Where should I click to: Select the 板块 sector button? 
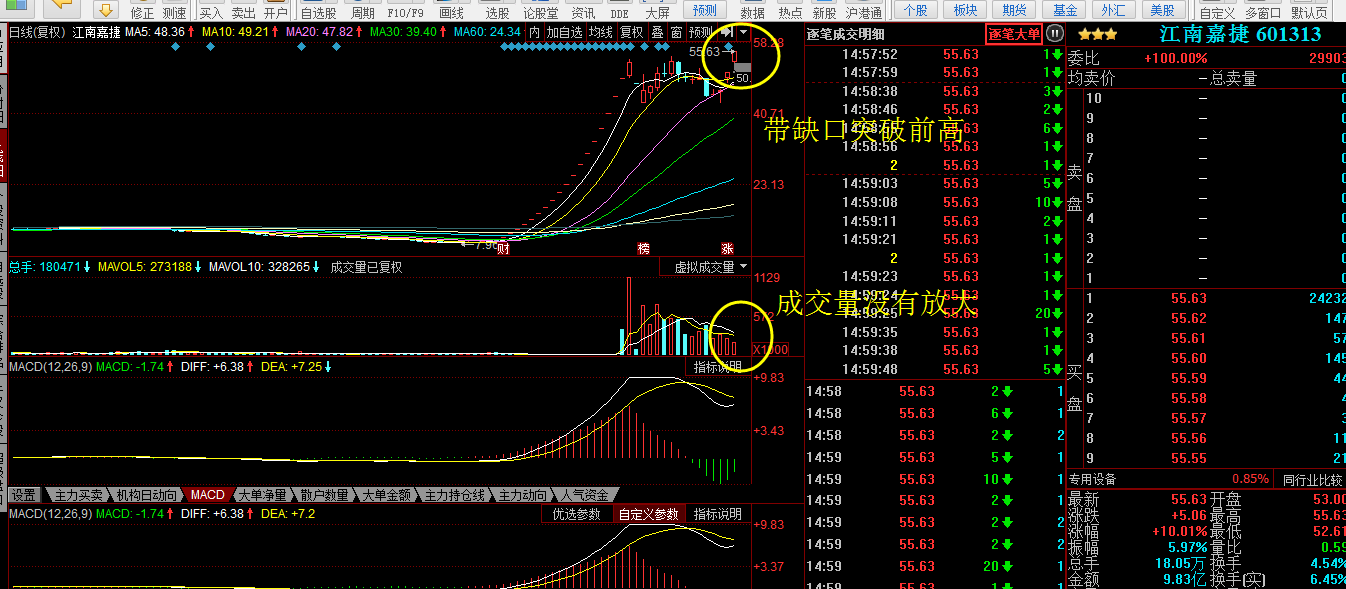click(965, 10)
